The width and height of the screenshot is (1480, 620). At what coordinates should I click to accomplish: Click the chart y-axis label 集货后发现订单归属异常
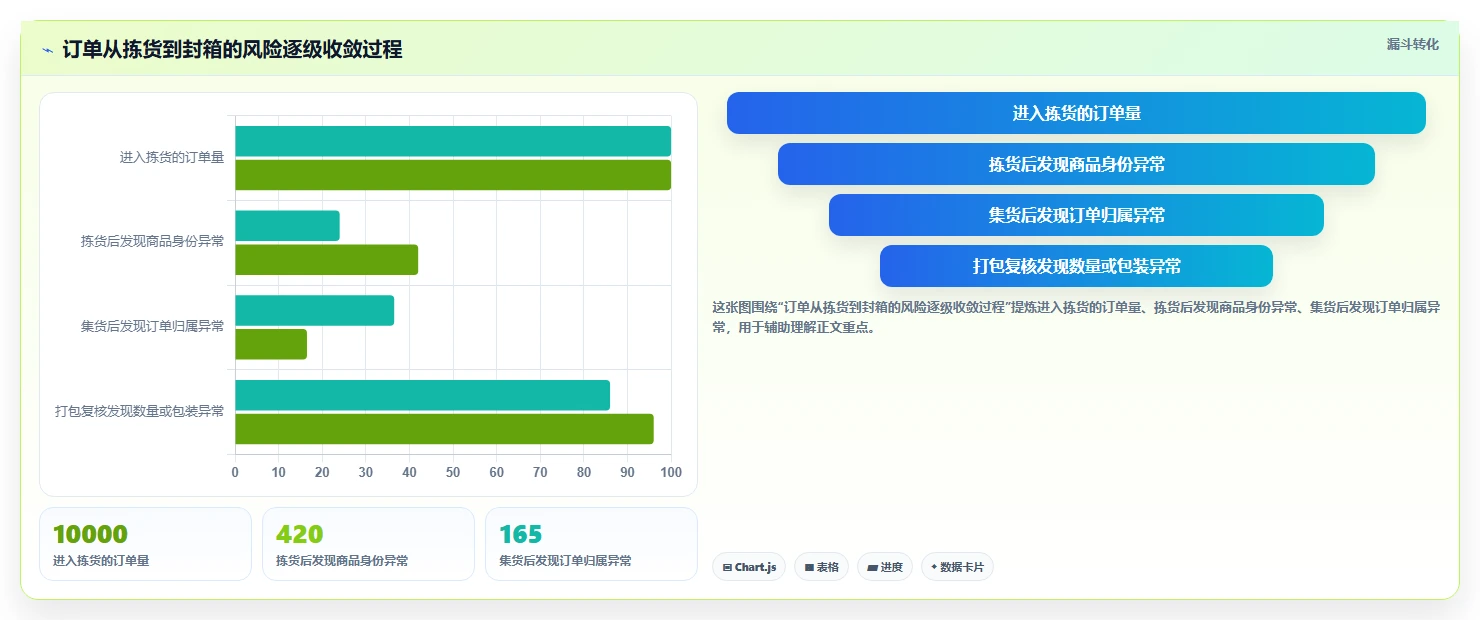[x=152, y=326]
